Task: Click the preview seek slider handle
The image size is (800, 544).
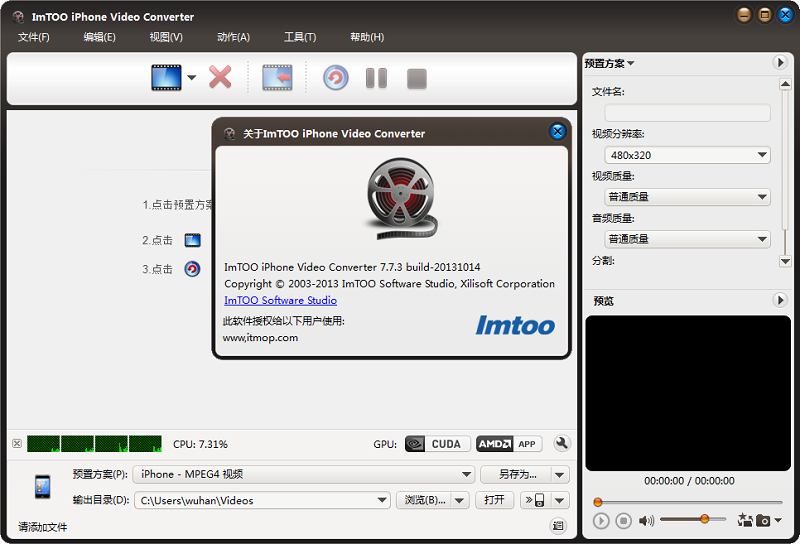Action: [598, 502]
